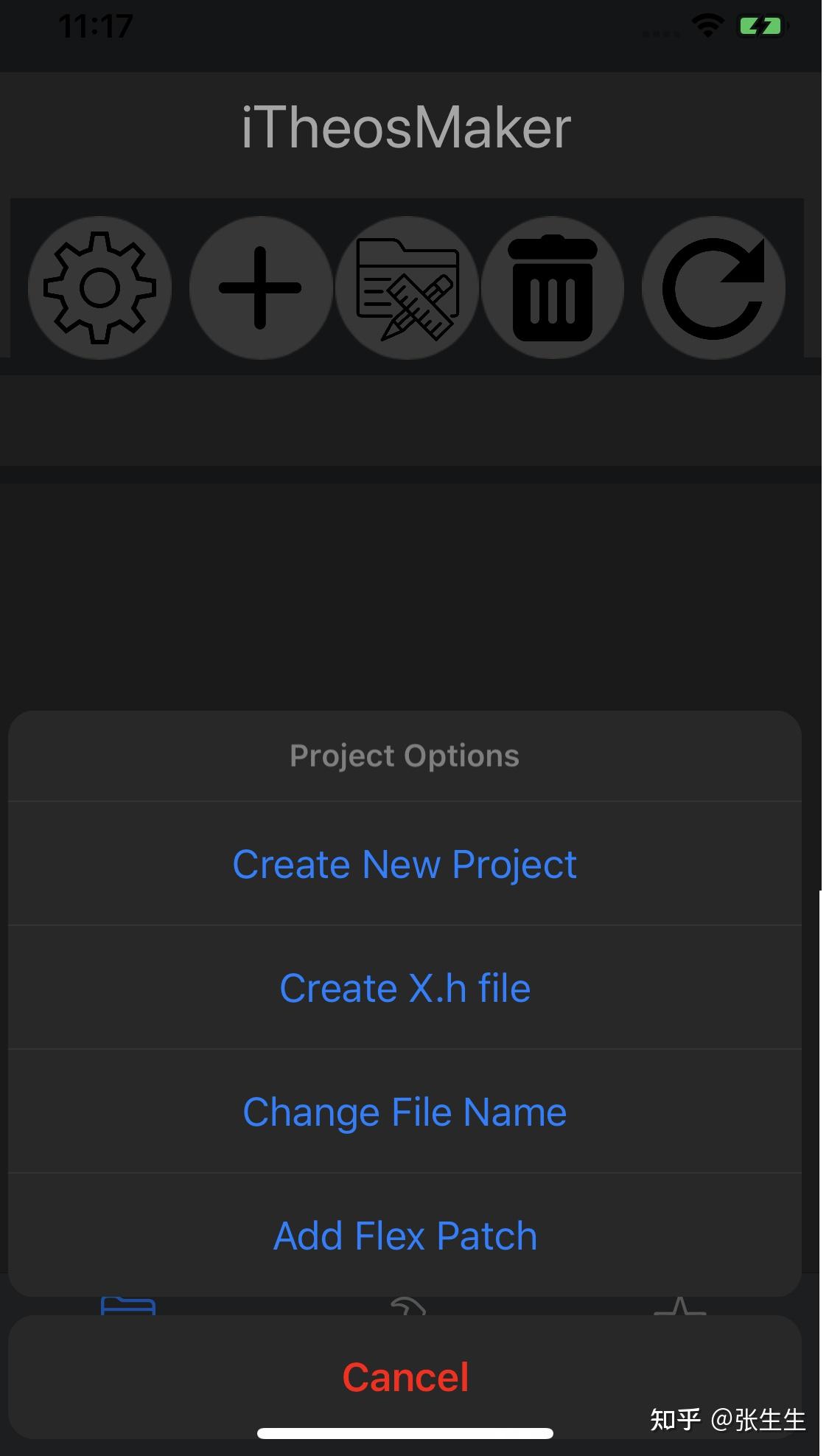Pick Change File Name option
The height and width of the screenshot is (1456, 829).
tap(405, 1112)
